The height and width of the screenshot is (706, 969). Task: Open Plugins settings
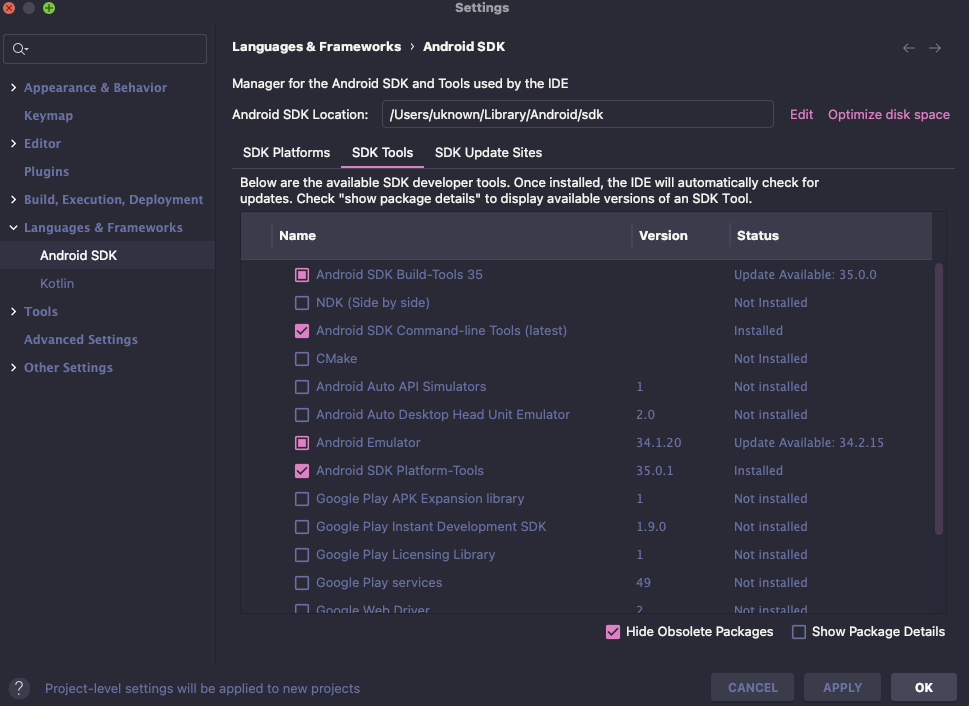pos(46,171)
